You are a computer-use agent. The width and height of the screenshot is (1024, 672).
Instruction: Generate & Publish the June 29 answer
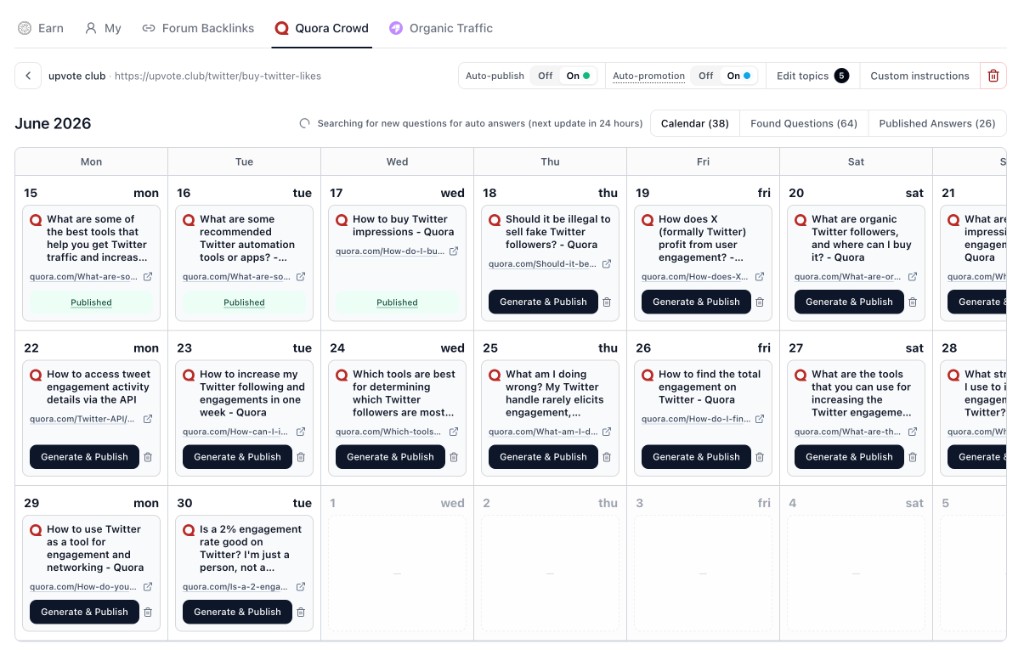point(84,612)
